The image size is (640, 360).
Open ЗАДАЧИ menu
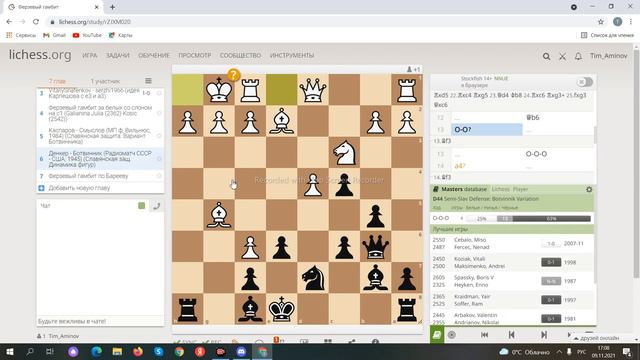[x=118, y=56]
